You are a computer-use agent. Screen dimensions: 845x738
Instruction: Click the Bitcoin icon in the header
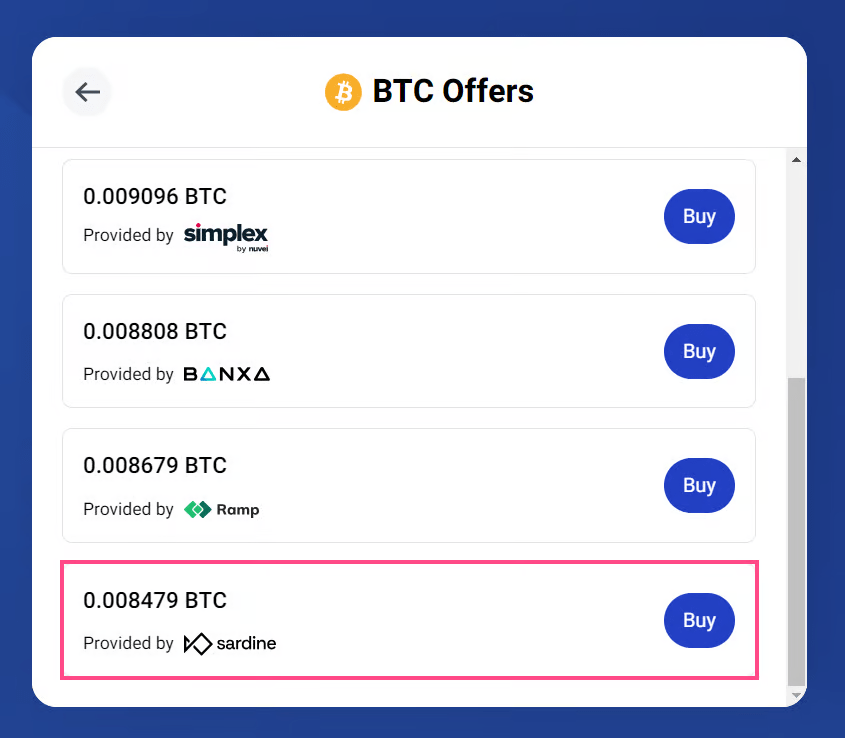point(344,92)
